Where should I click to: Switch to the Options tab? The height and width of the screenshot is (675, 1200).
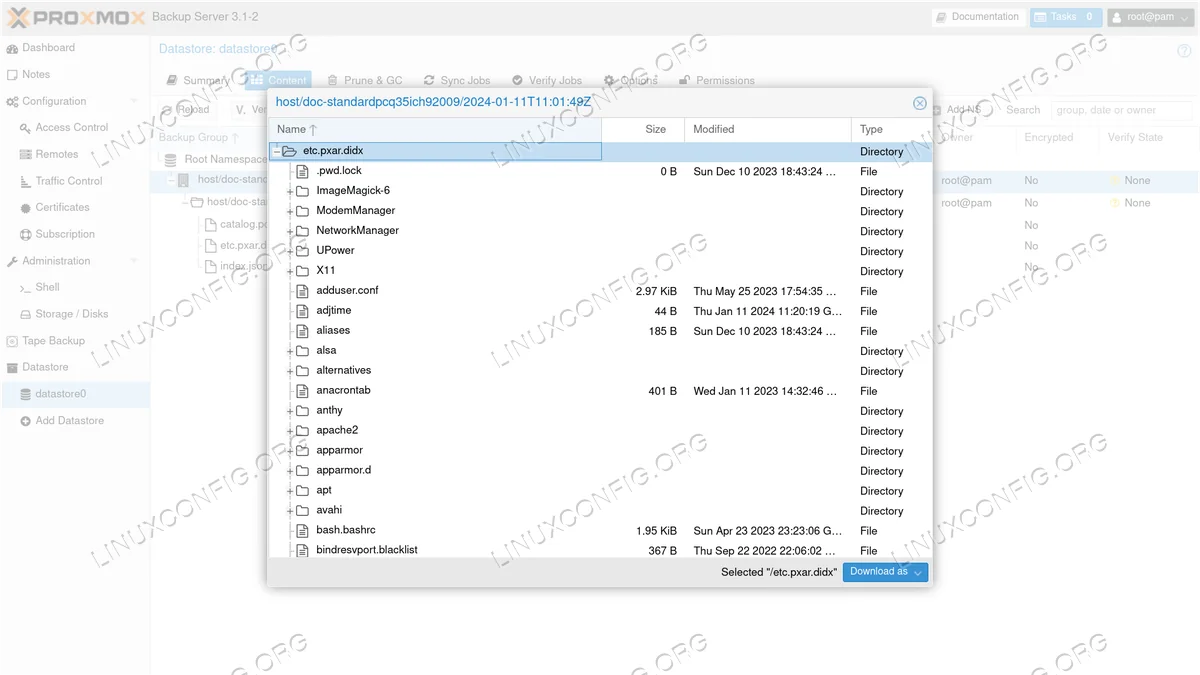pyautogui.click(x=631, y=80)
